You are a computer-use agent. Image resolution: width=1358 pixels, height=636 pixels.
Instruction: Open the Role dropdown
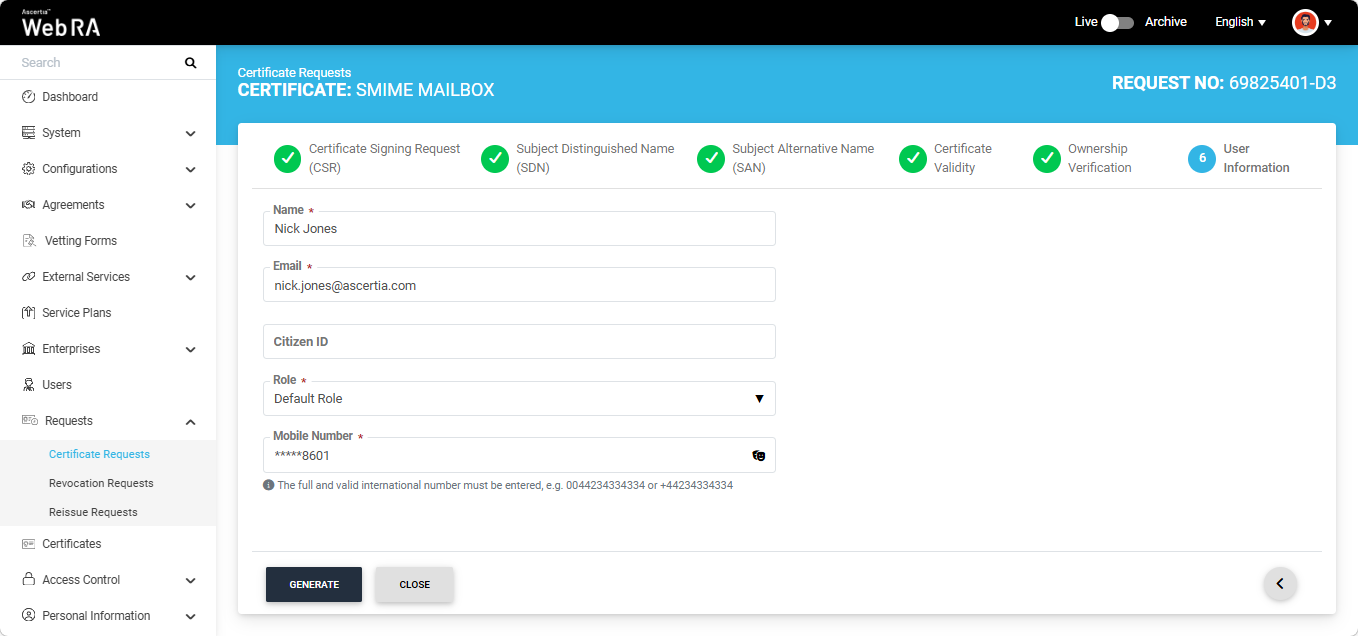[x=519, y=398]
